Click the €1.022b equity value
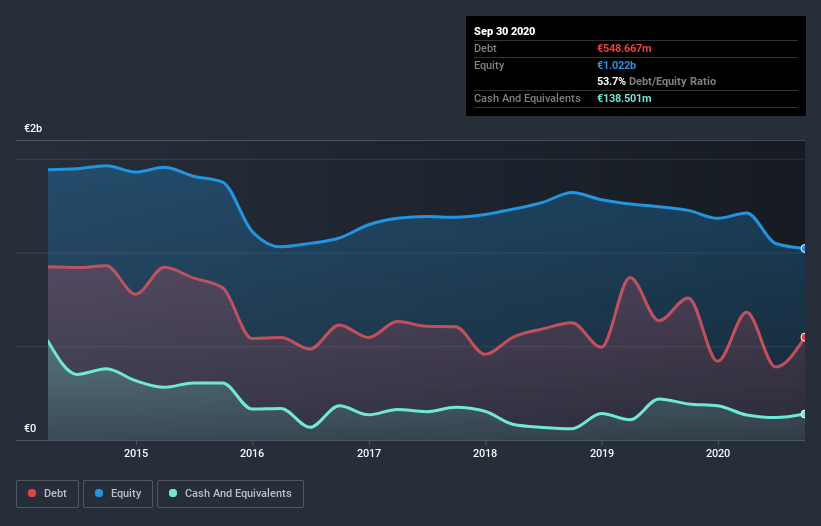 coord(616,65)
